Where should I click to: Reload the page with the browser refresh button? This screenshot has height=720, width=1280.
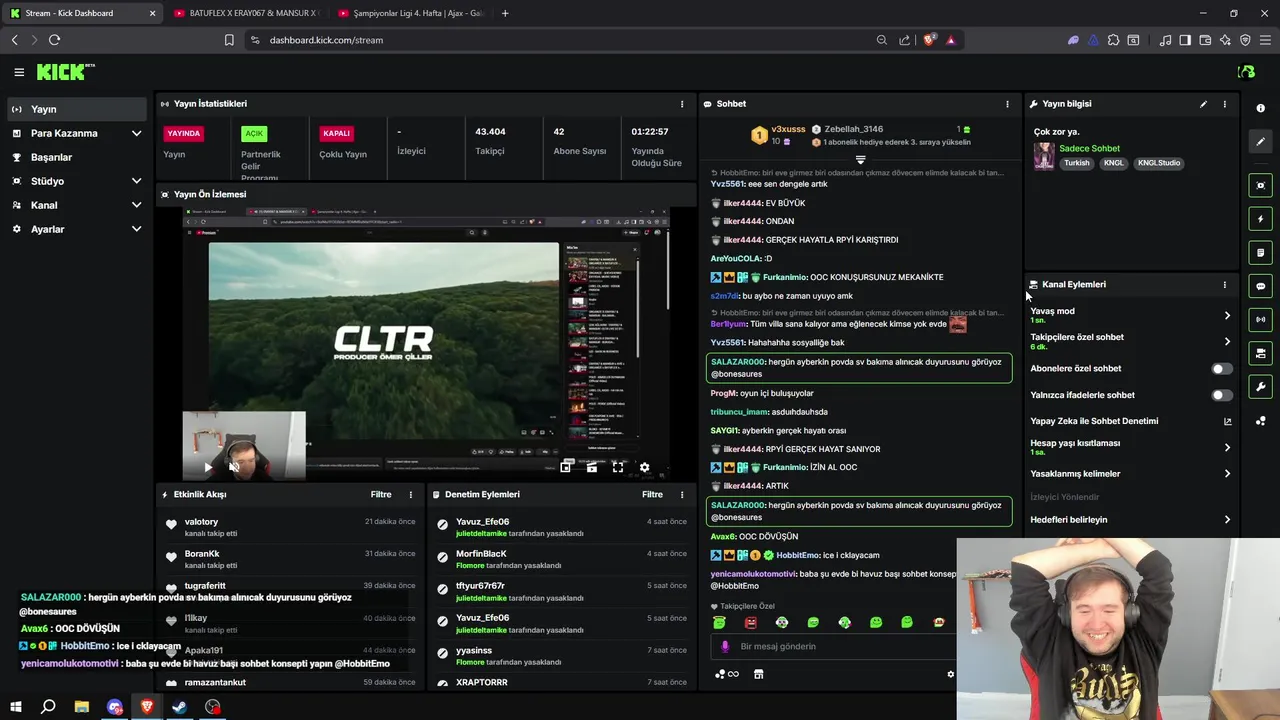point(54,40)
